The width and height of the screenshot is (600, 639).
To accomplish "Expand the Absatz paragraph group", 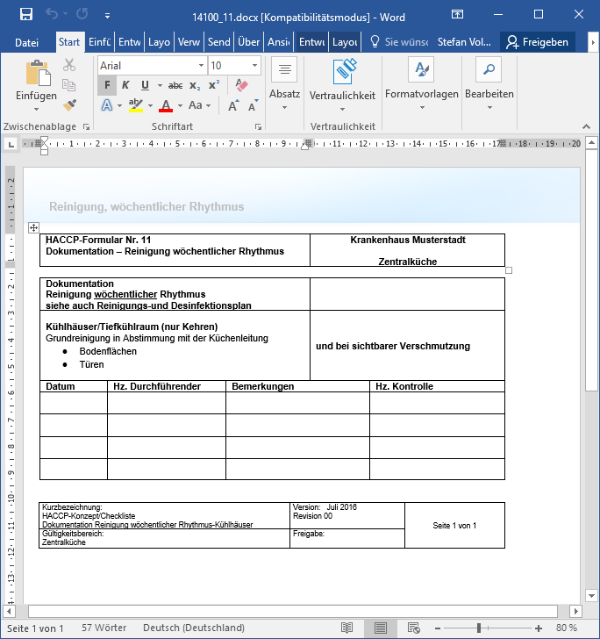I will click(x=284, y=79).
